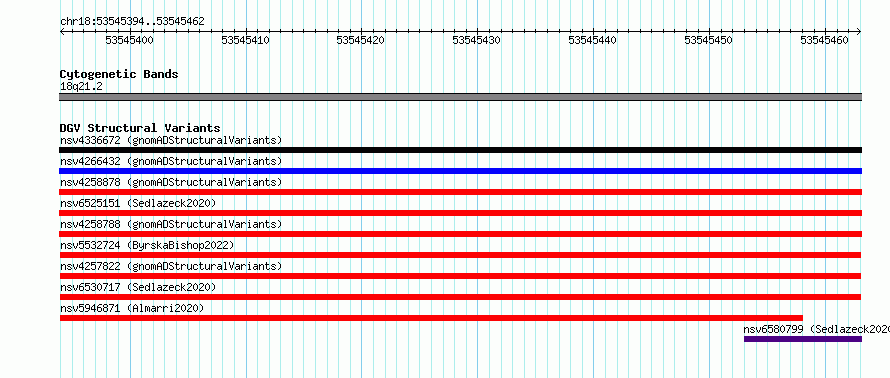890x378 pixels.
Task: Click the red bar under nsv5532724
Action: pyautogui.click(x=460, y=255)
